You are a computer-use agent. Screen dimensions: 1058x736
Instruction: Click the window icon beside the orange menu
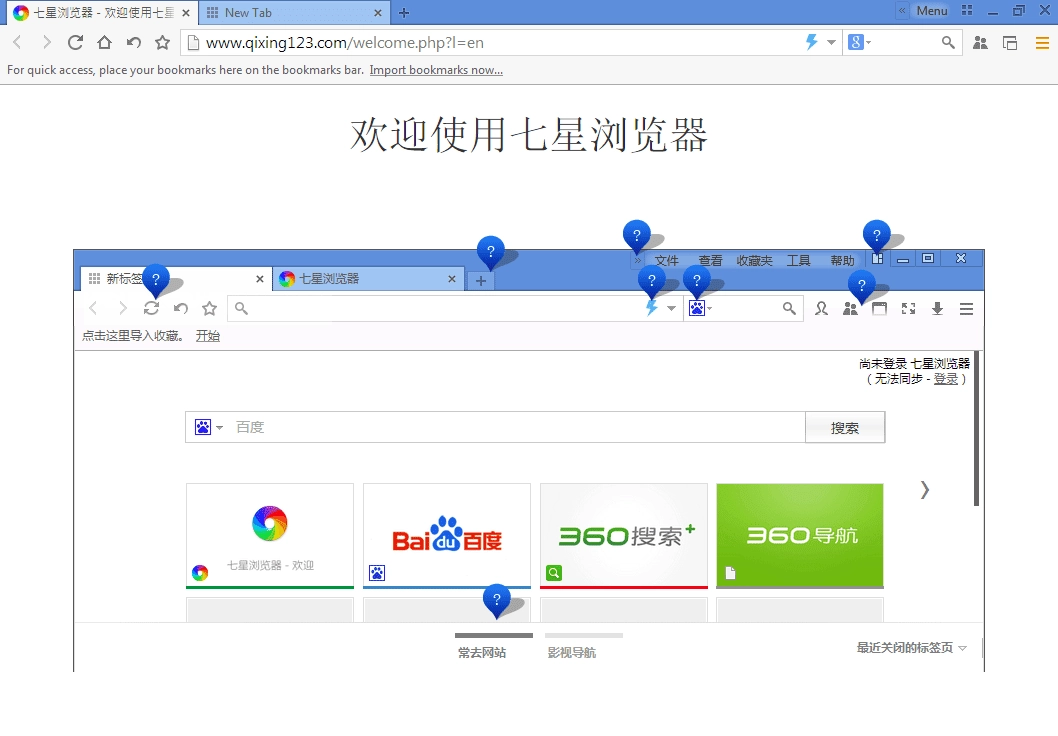click(1010, 43)
